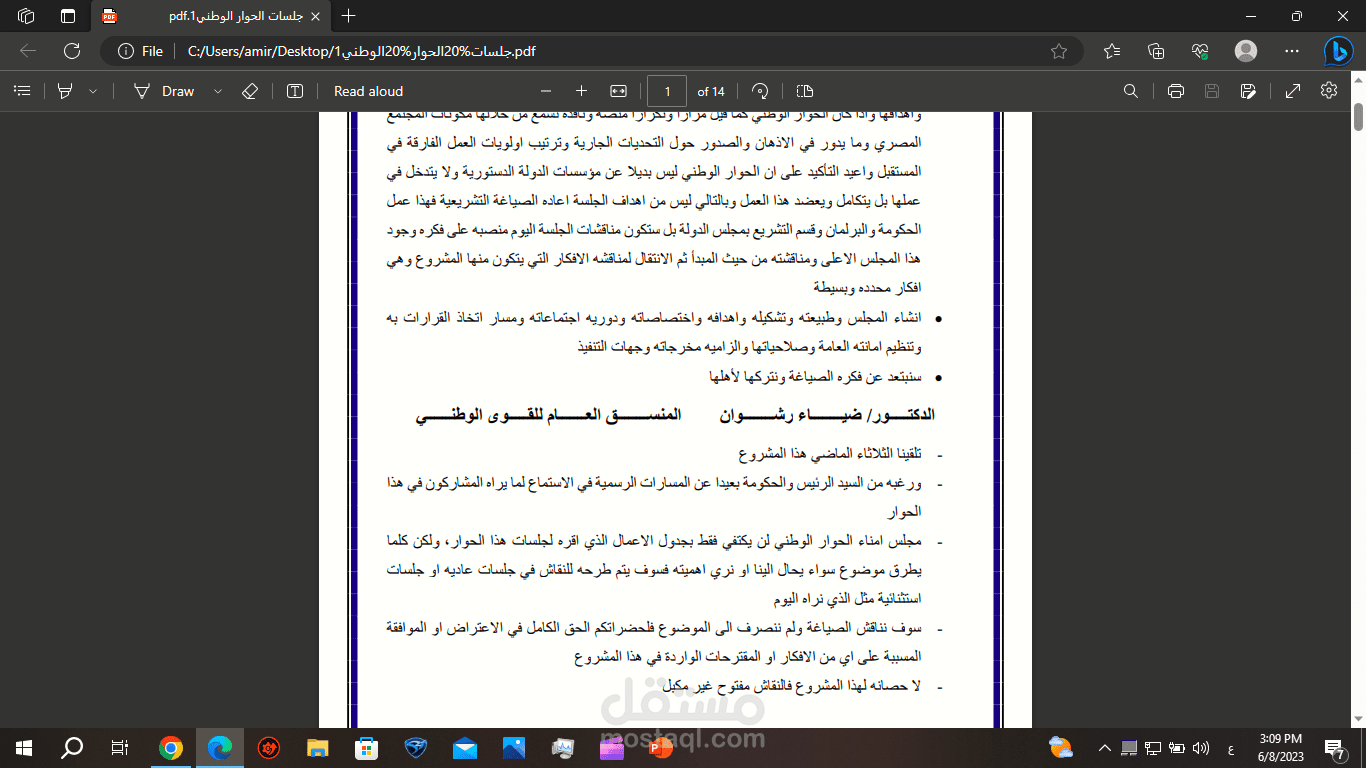Open Microsoft Store from the taskbar
The width and height of the screenshot is (1366, 768).
click(367, 748)
